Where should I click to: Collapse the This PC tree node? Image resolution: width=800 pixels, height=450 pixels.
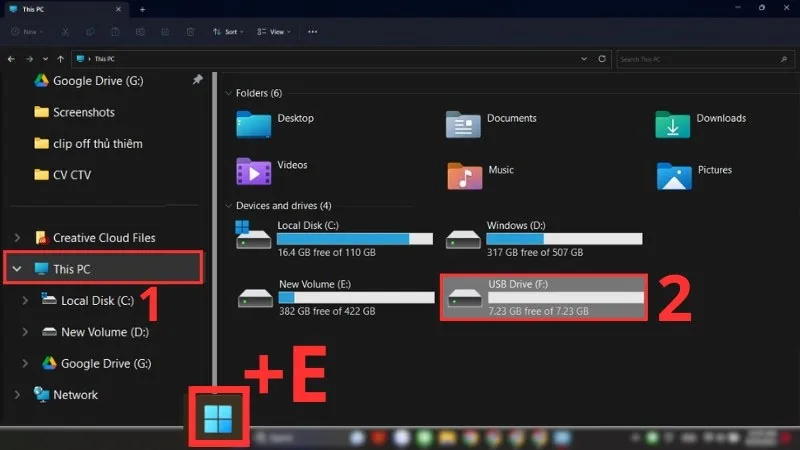pyautogui.click(x=17, y=268)
